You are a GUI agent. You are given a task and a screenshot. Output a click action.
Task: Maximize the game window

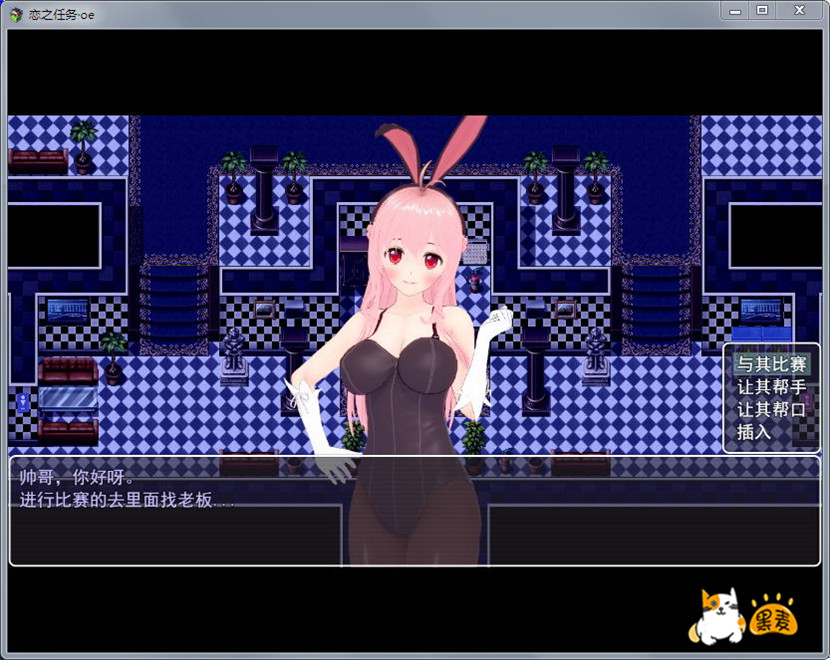click(x=762, y=10)
